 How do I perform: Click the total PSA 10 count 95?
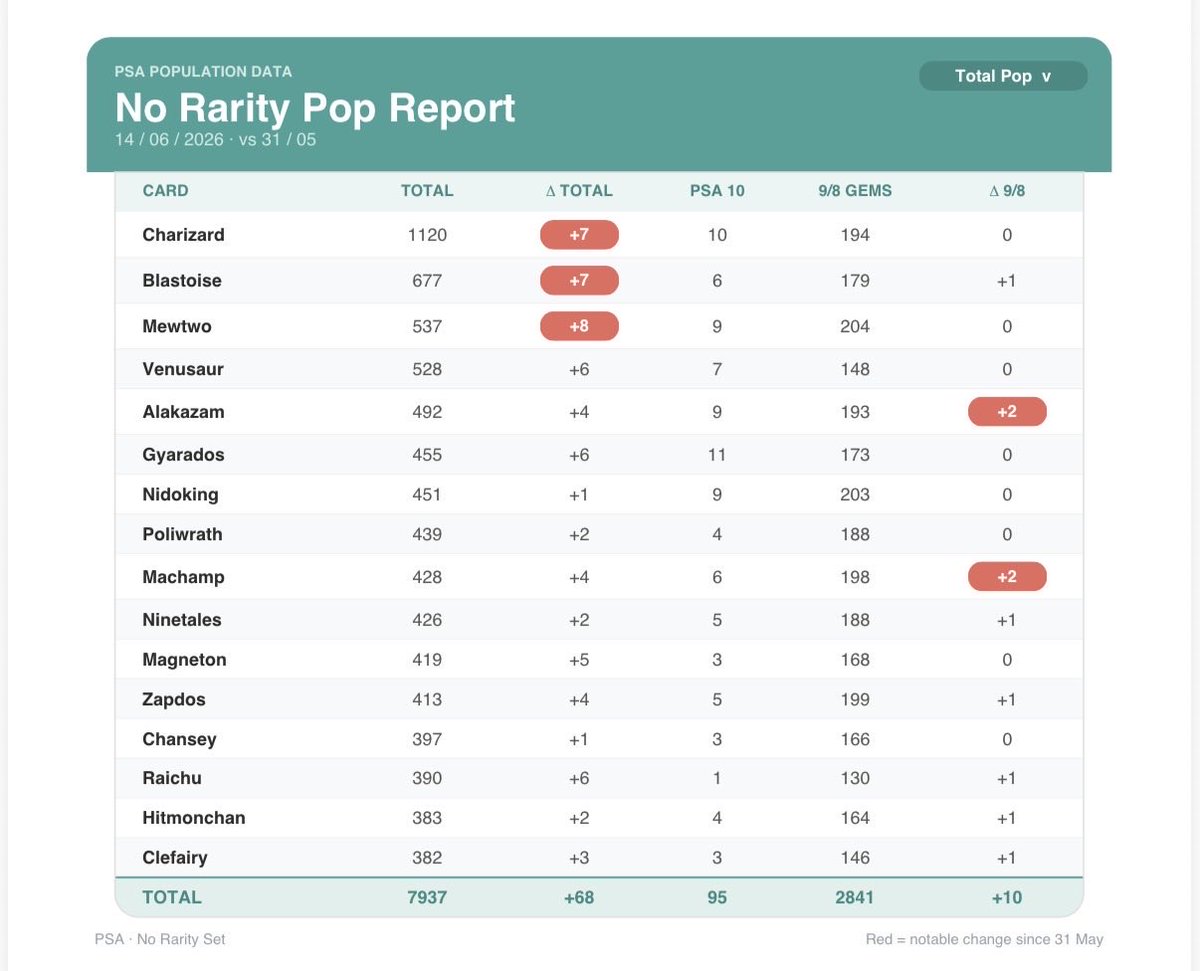coord(717,898)
